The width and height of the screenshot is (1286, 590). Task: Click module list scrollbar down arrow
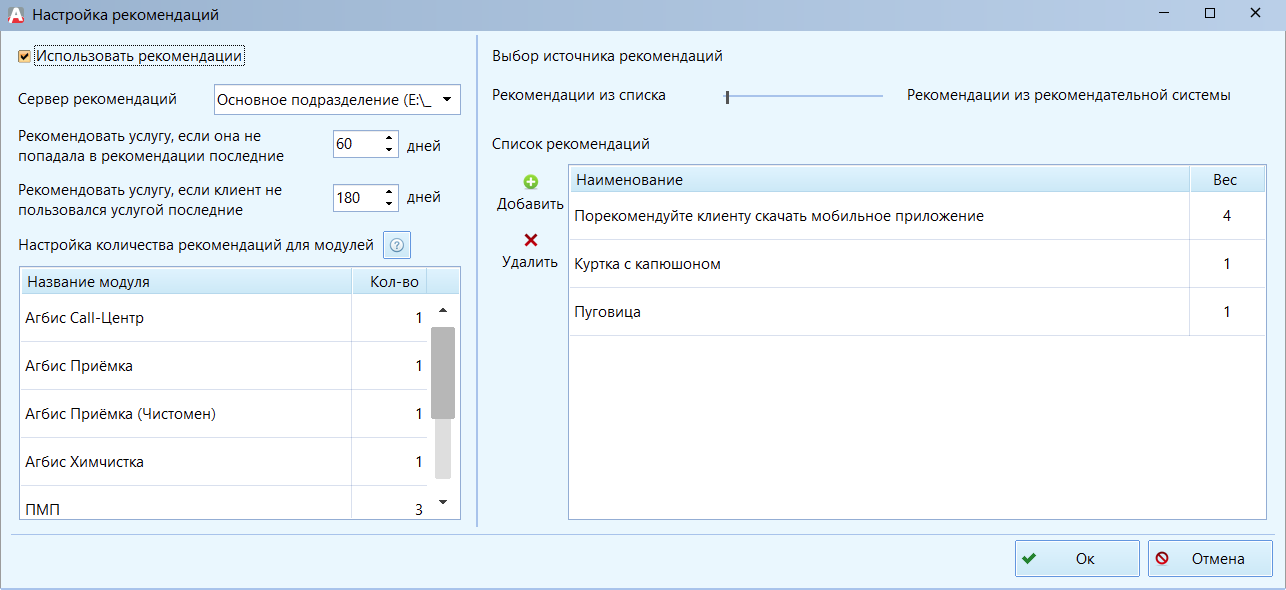click(443, 501)
